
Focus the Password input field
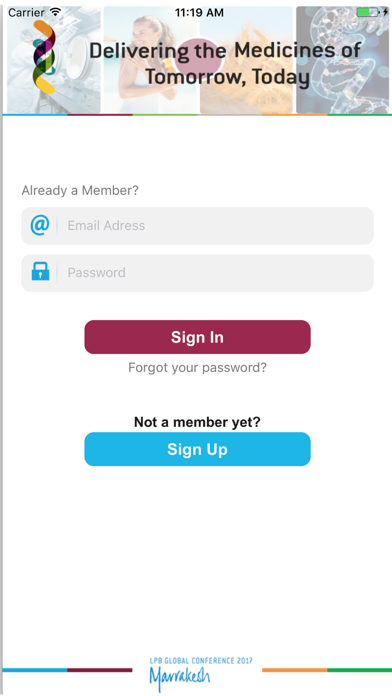197,273
